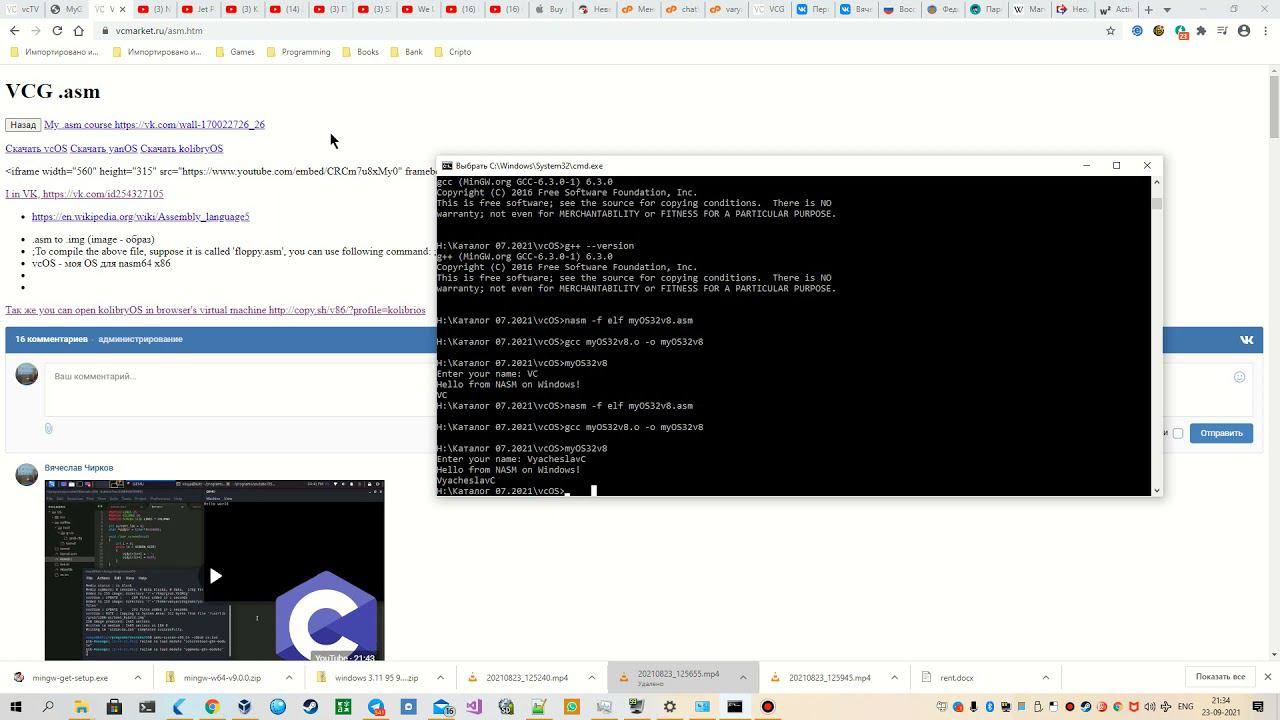
Task: Open the Chrome extensions puzzle icon
Action: pos(1201,31)
